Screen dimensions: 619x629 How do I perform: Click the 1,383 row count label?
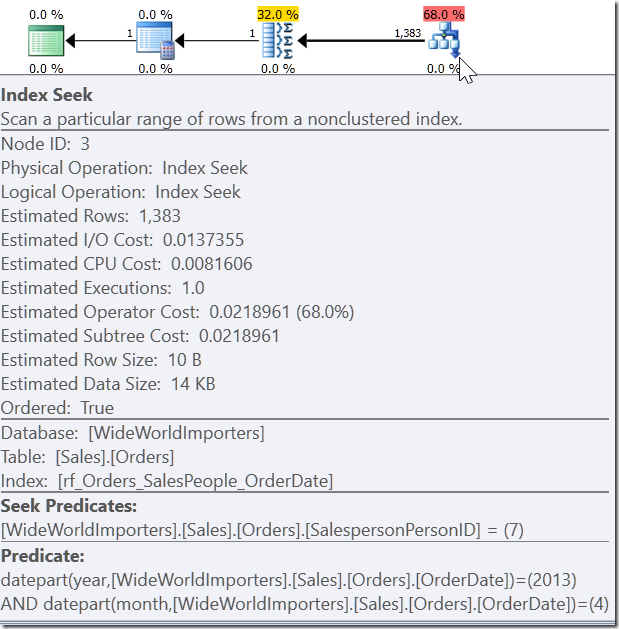pos(408,33)
